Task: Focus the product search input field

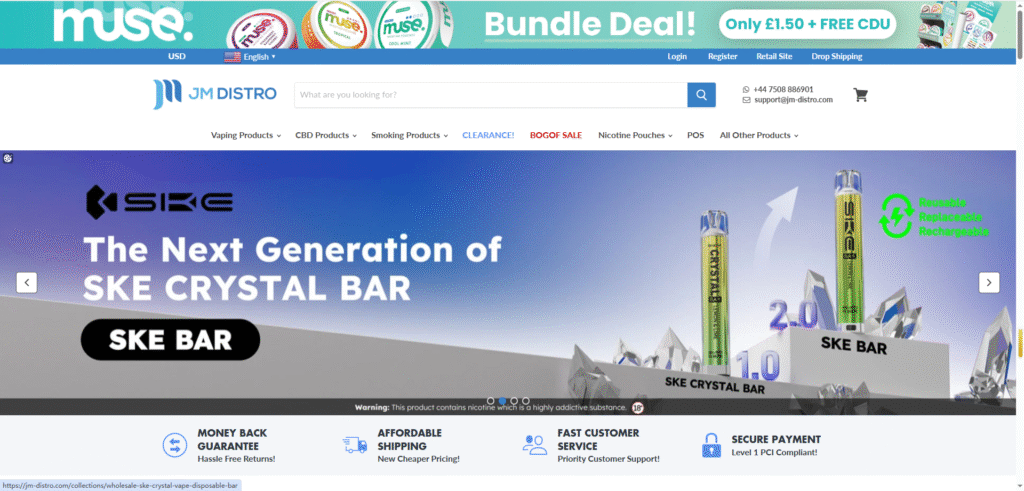Action: click(x=490, y=95)
